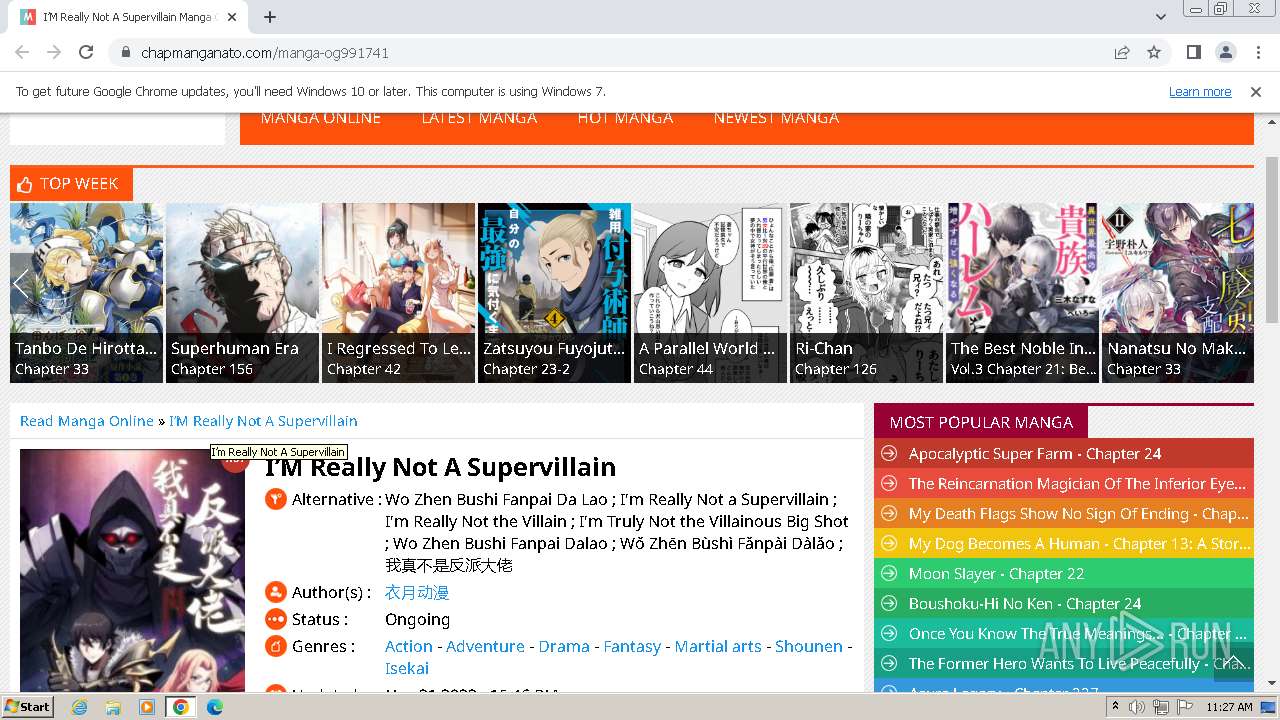Open a new browser tab
The image size is (1280, 720).
click(x=270, y=16)
